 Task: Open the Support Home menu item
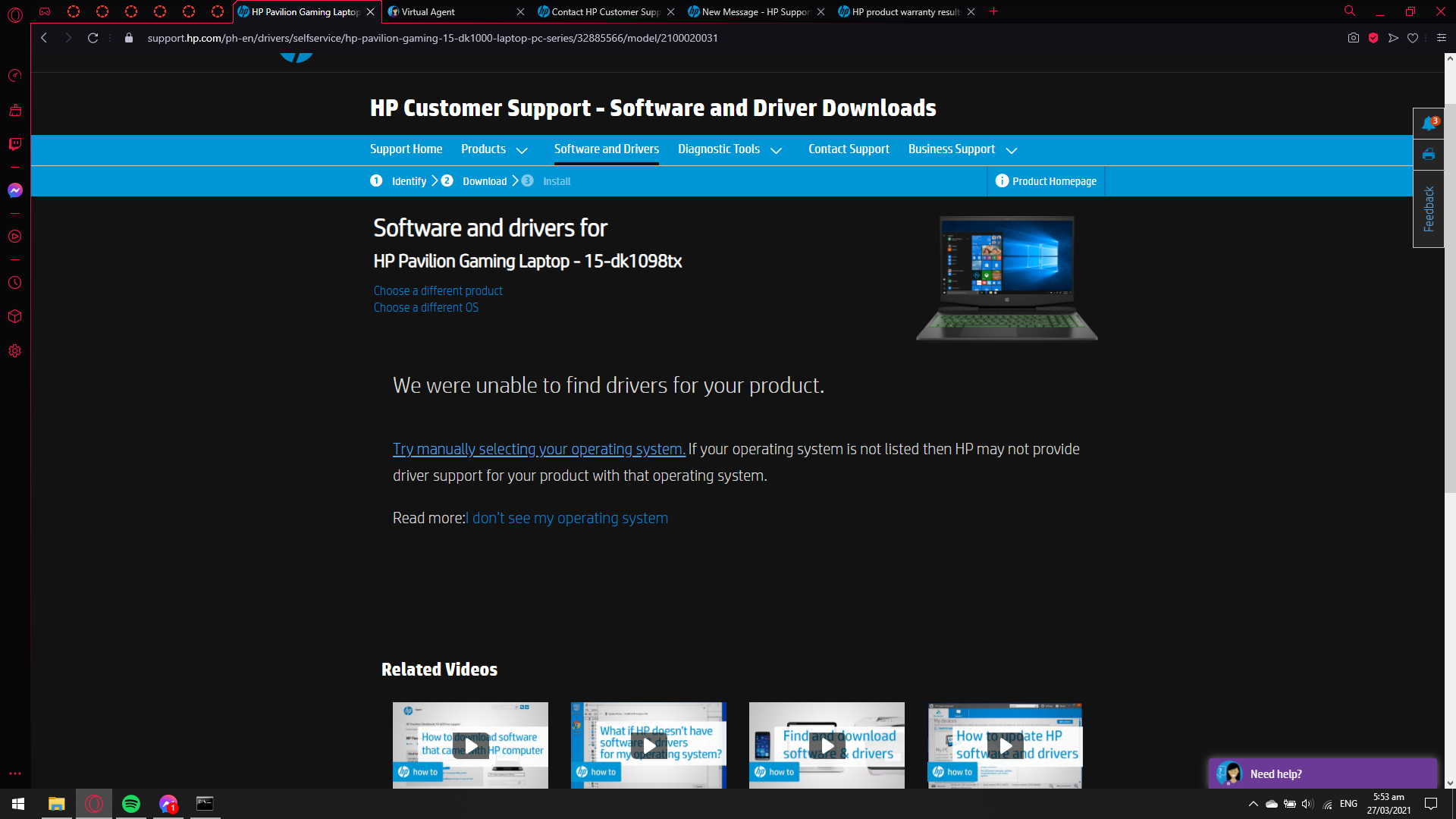406,149
